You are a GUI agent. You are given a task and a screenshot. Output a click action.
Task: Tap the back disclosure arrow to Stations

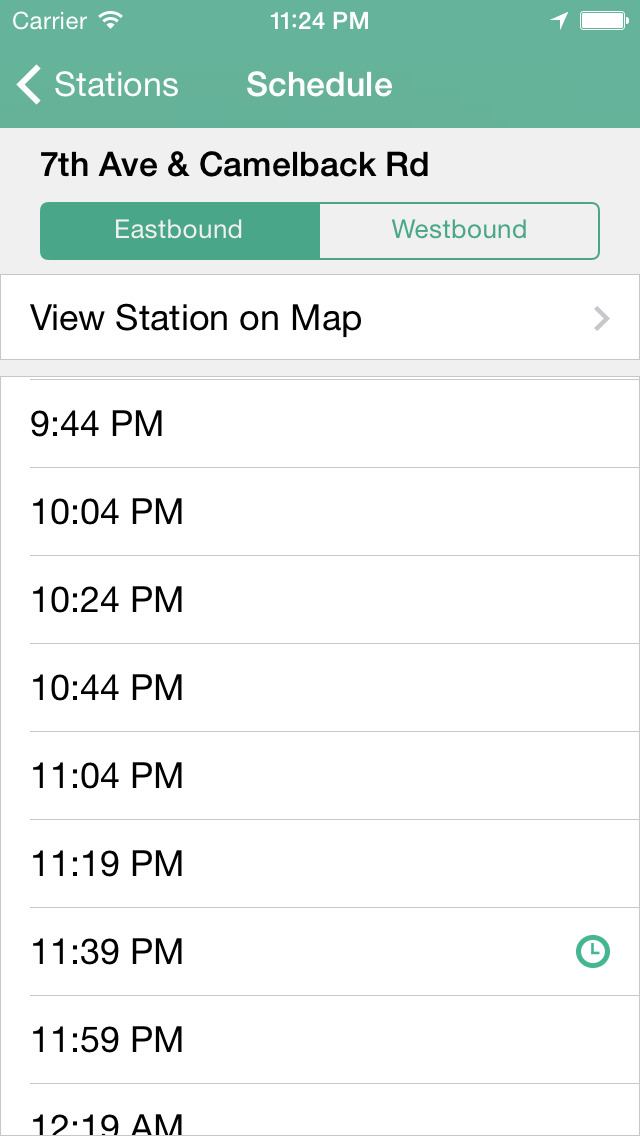pyautogui.click(x=27, y=85)
